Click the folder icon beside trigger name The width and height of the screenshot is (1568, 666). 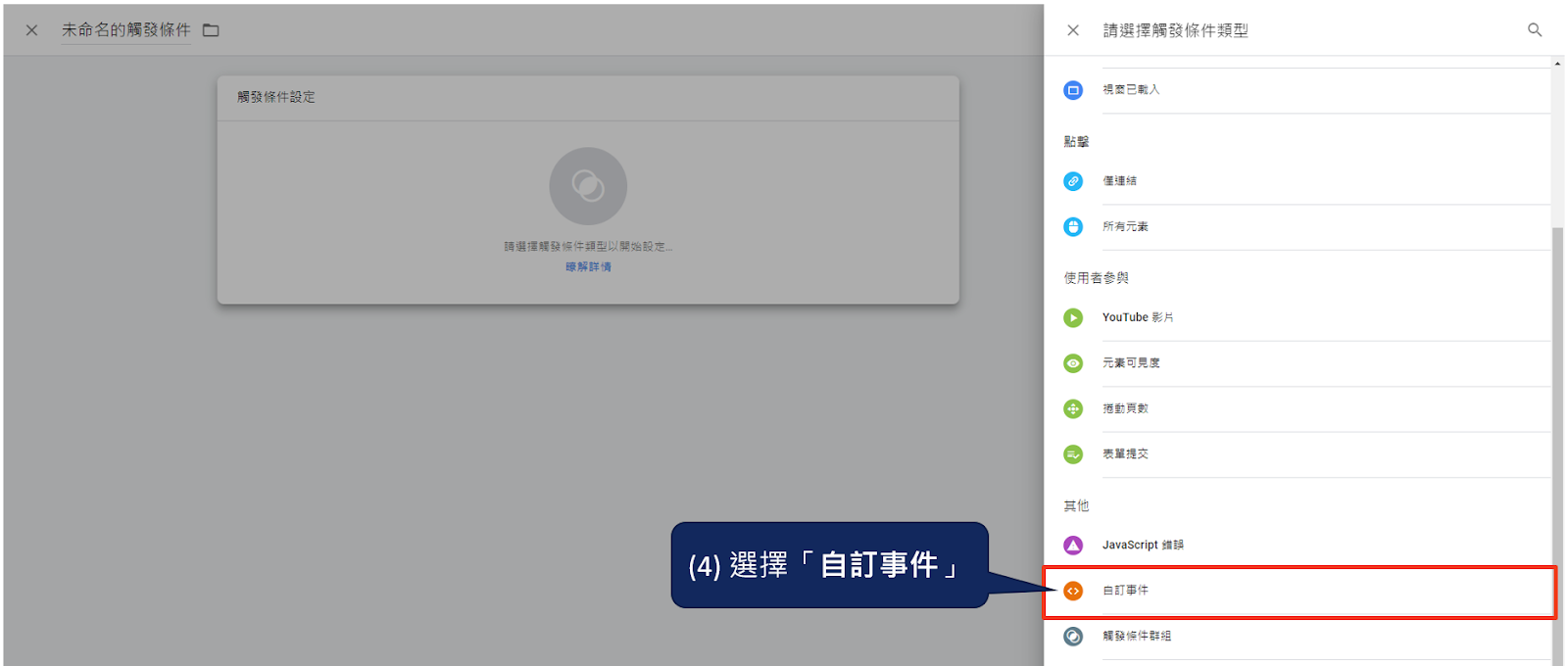(211, 30)
